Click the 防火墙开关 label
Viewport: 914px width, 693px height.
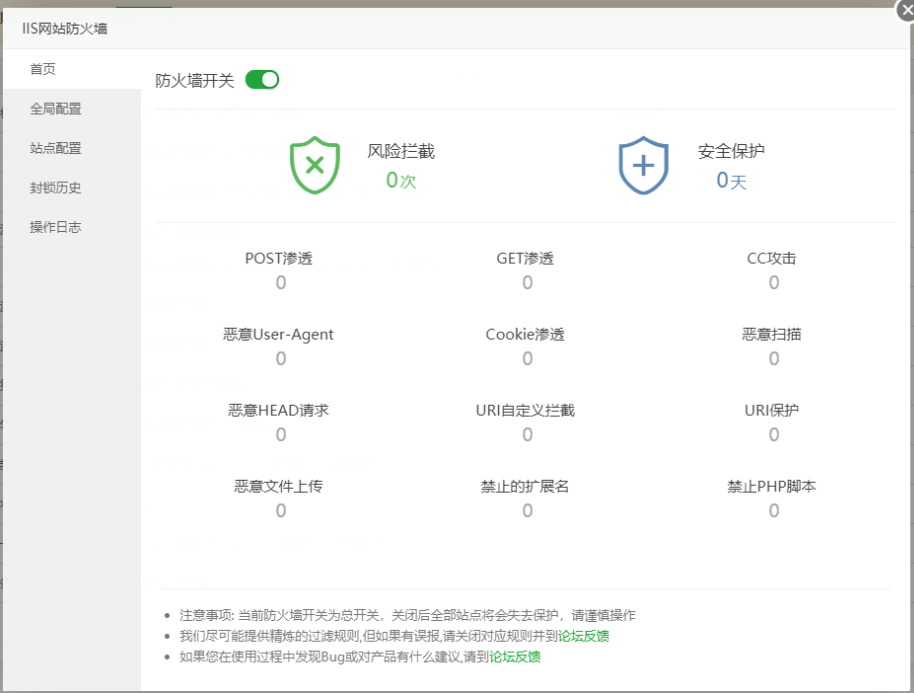[x=195, y=80]
